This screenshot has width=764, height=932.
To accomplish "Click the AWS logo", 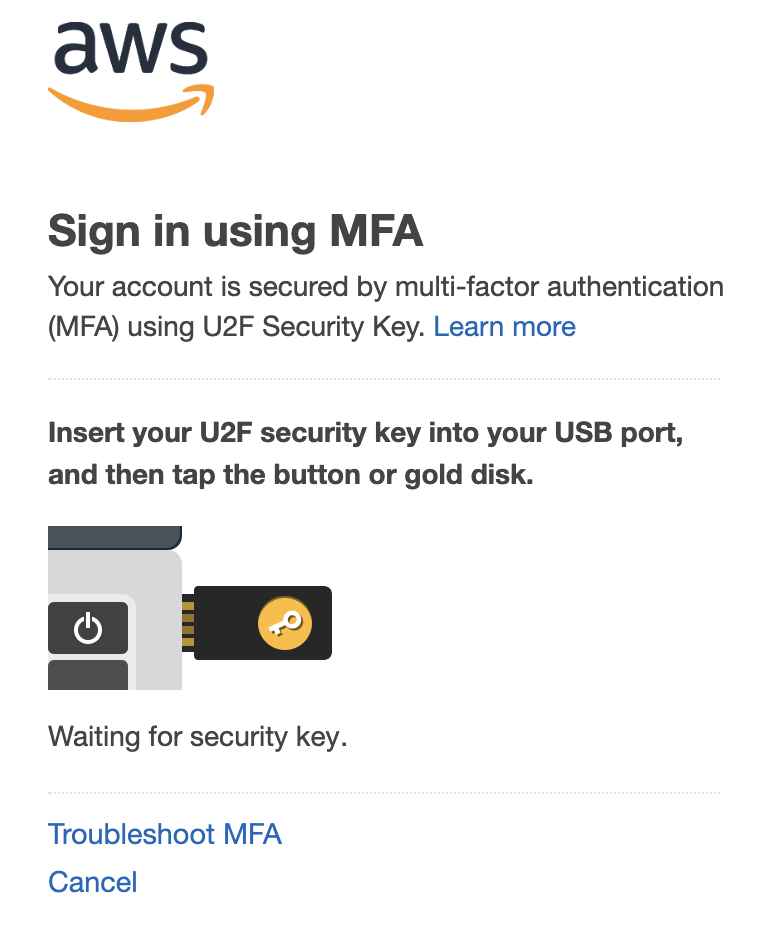I will click(x=130, y=50).
